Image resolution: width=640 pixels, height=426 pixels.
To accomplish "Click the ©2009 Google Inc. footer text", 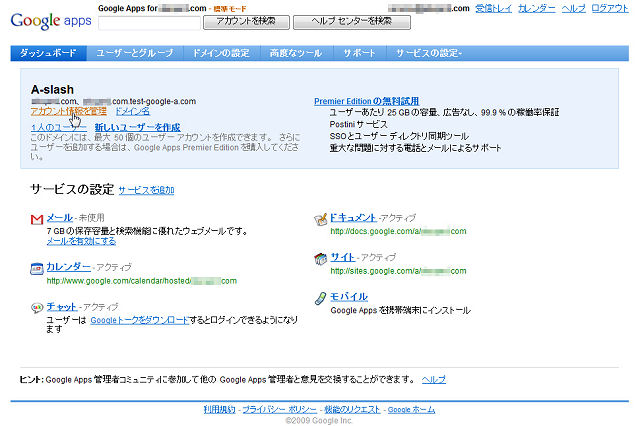I will 319,420.
